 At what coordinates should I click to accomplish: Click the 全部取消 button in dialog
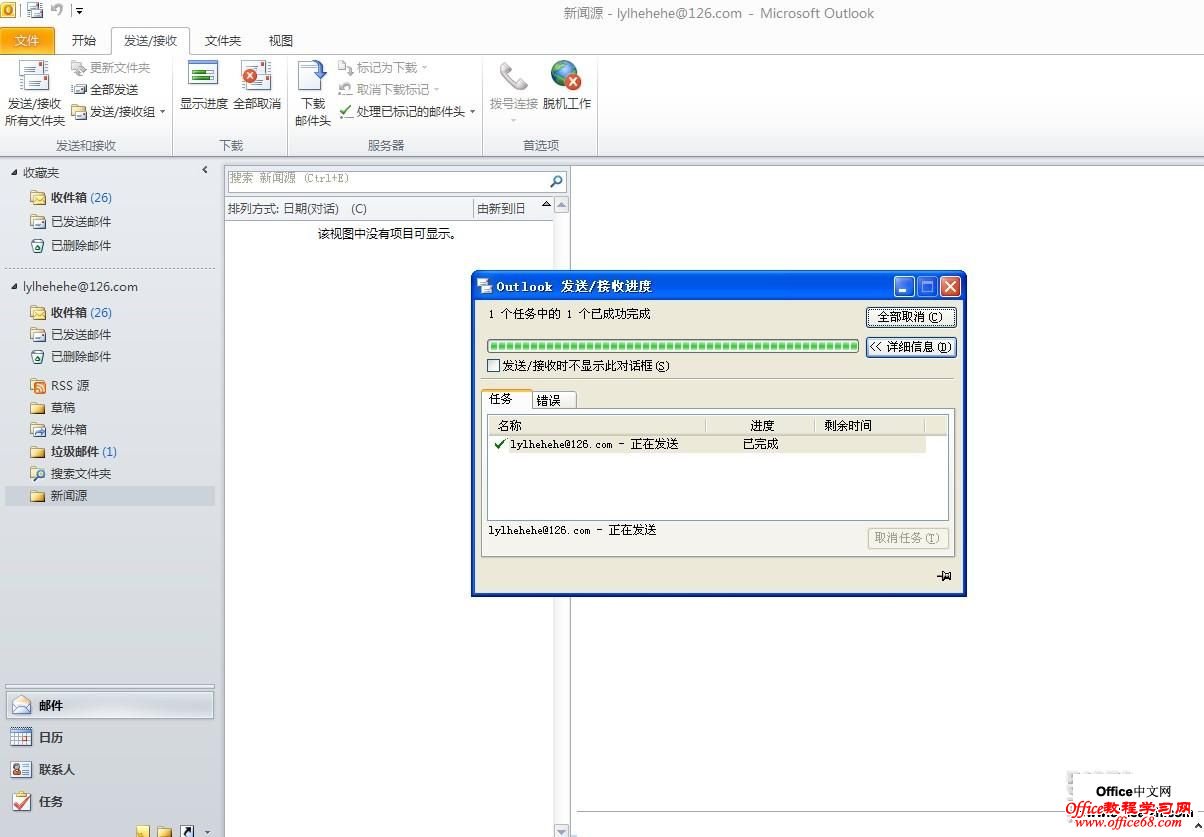tap(910, 316)
